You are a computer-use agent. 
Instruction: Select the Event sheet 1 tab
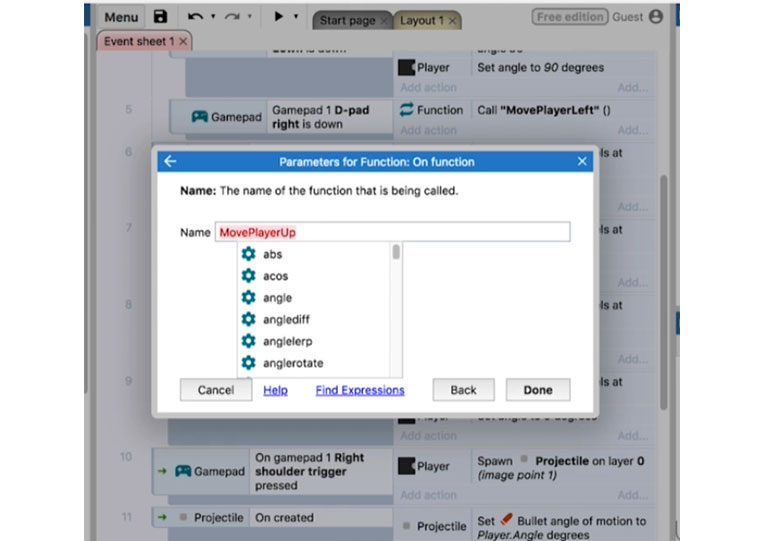click(x=139, y=41)
